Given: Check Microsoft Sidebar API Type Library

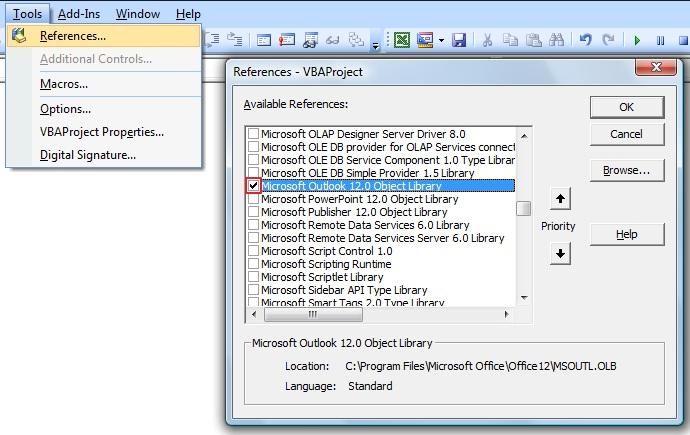Looking at the screenshot, I should [x=253, y=289].
